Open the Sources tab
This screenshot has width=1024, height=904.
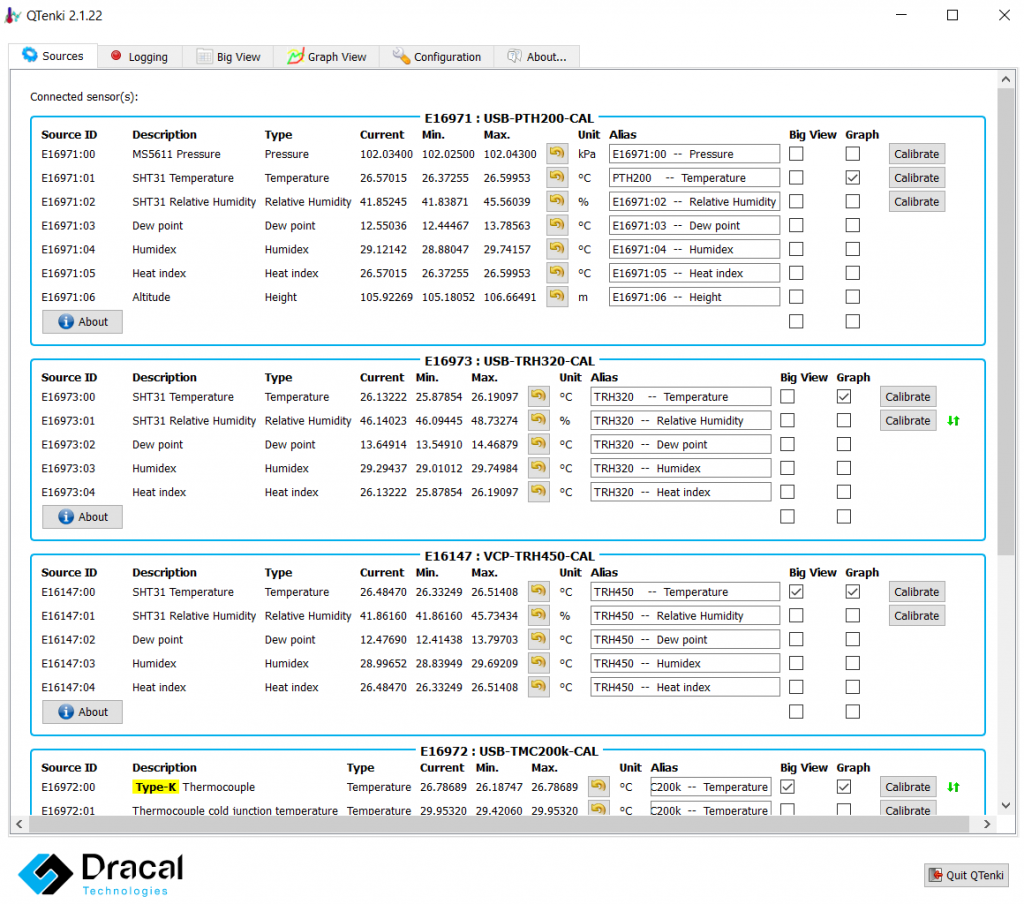(53, 56)
